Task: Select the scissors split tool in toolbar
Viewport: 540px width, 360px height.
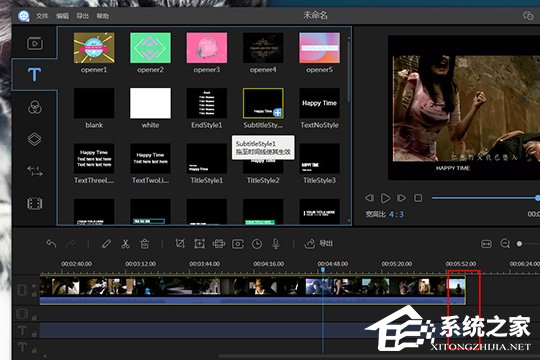Action: coord(125,244)
